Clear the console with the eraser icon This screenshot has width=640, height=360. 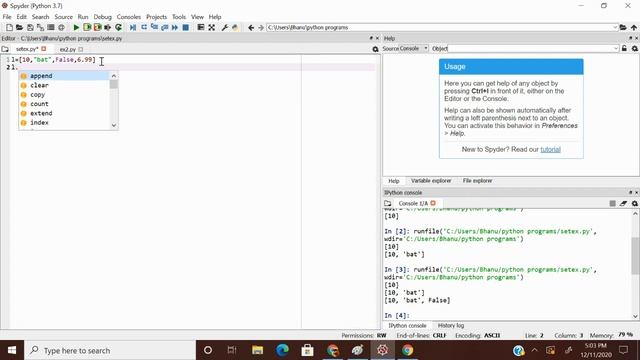click(x=623, y=203)
